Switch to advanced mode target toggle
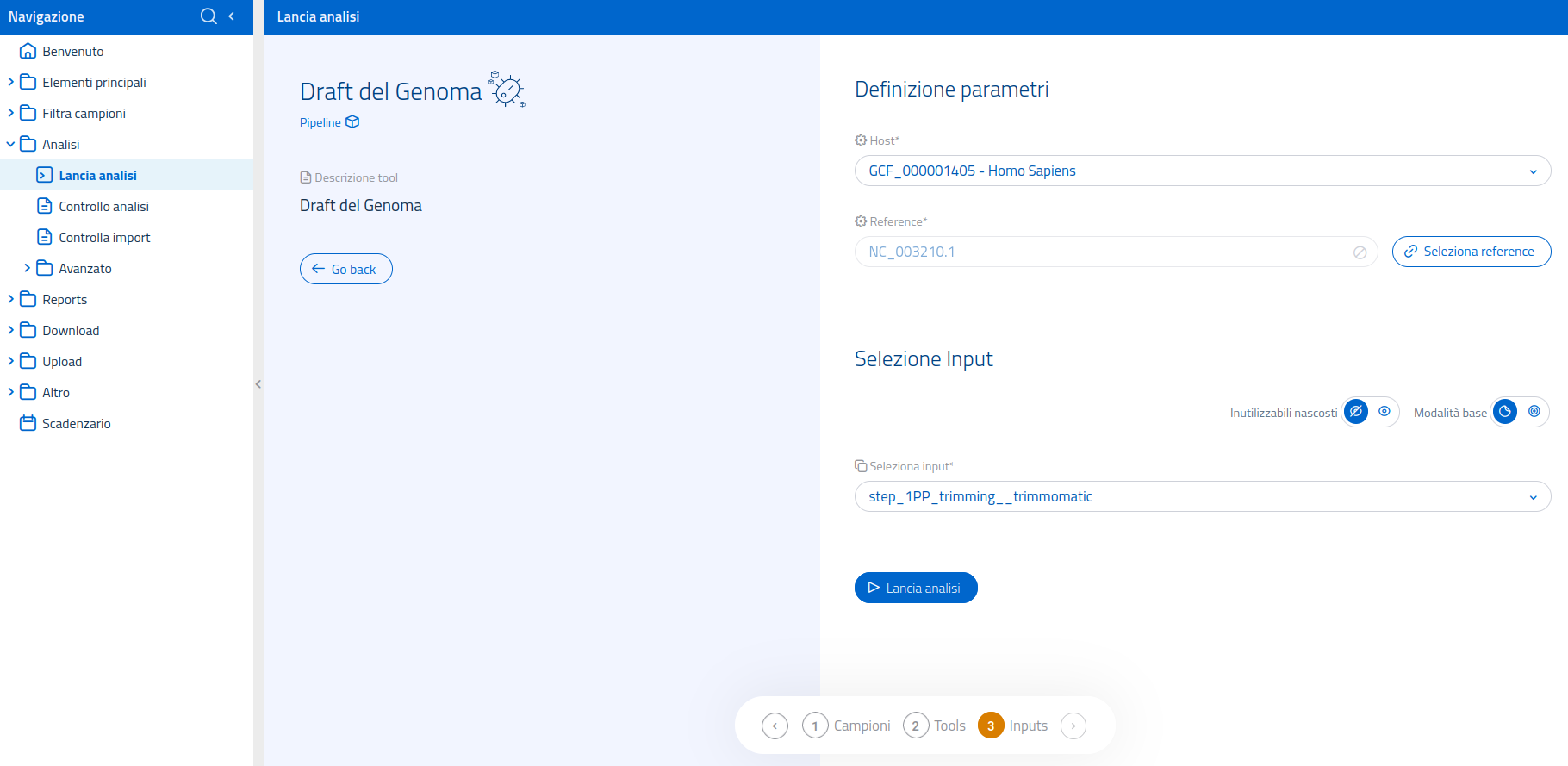1568x766 pixels. tap(1534, 412)
